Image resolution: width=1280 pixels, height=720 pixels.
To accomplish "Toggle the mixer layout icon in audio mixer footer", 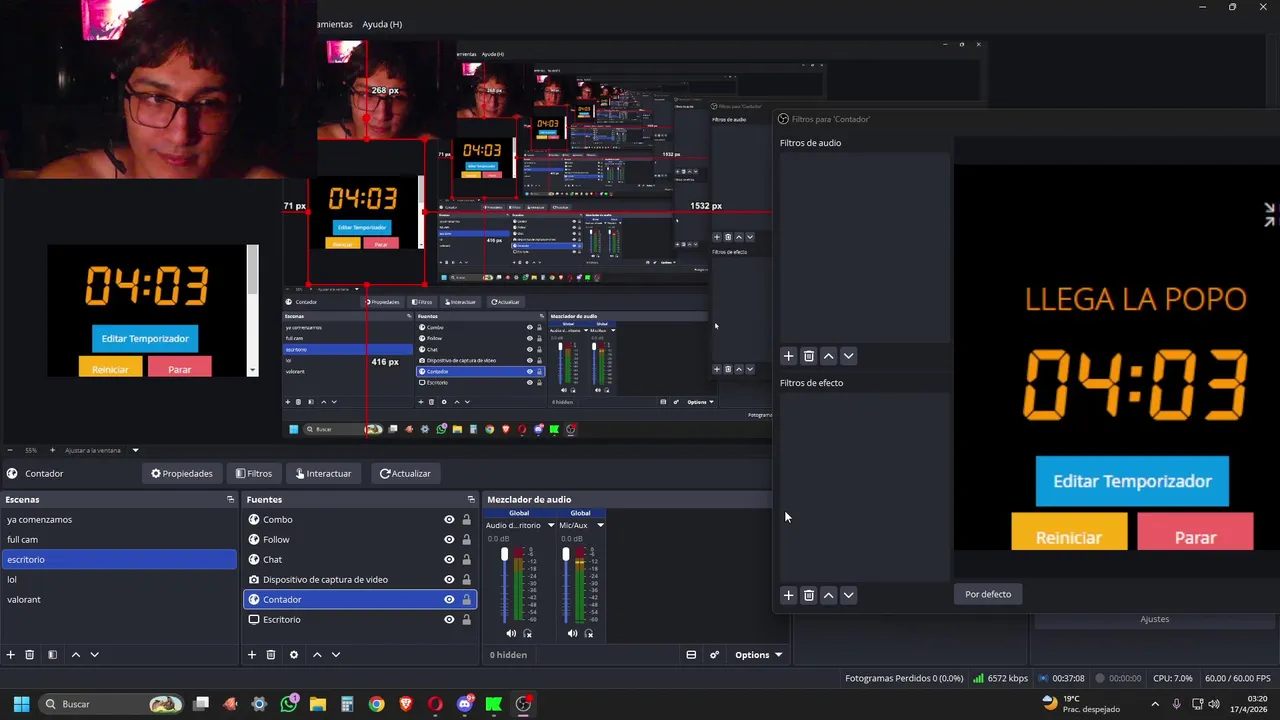I will tap(691, 655).
